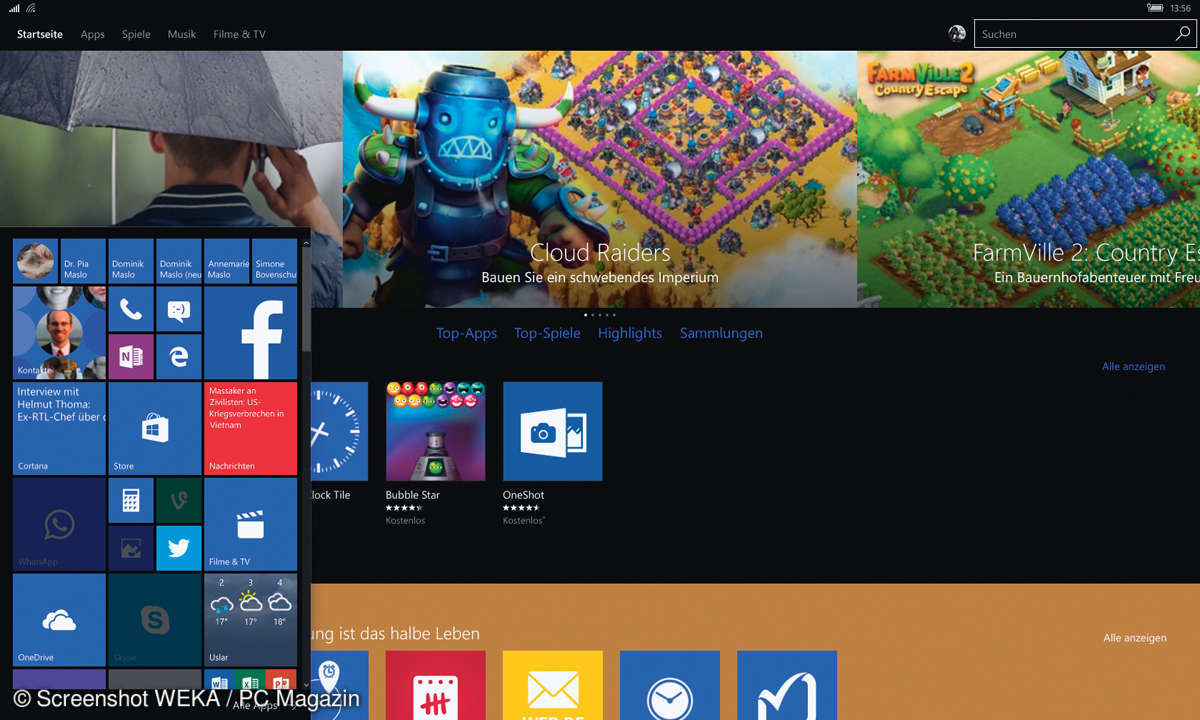Click the search magnifier icon

1183,34
